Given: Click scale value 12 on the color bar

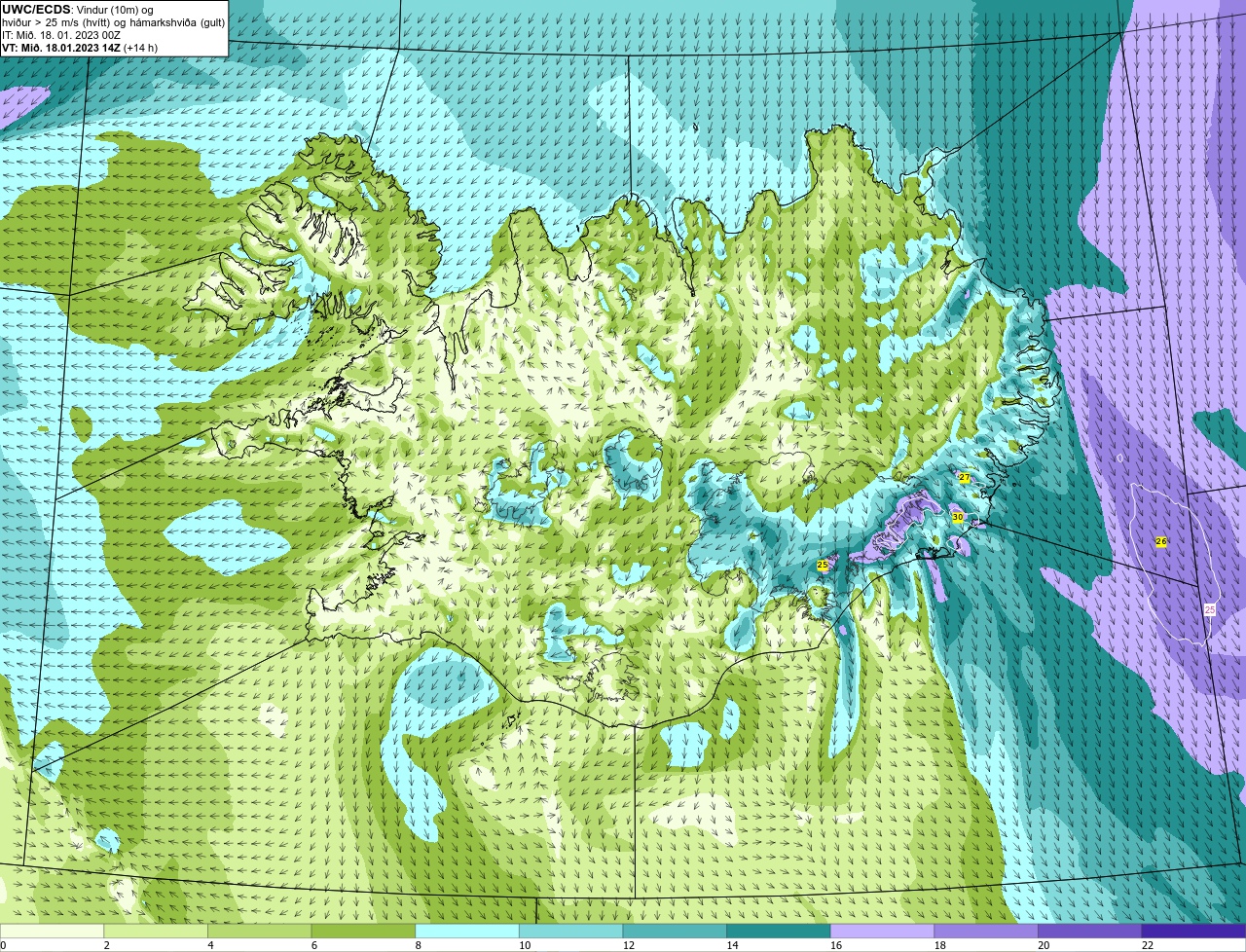Looking at the screenshot, I should [629, 945].
